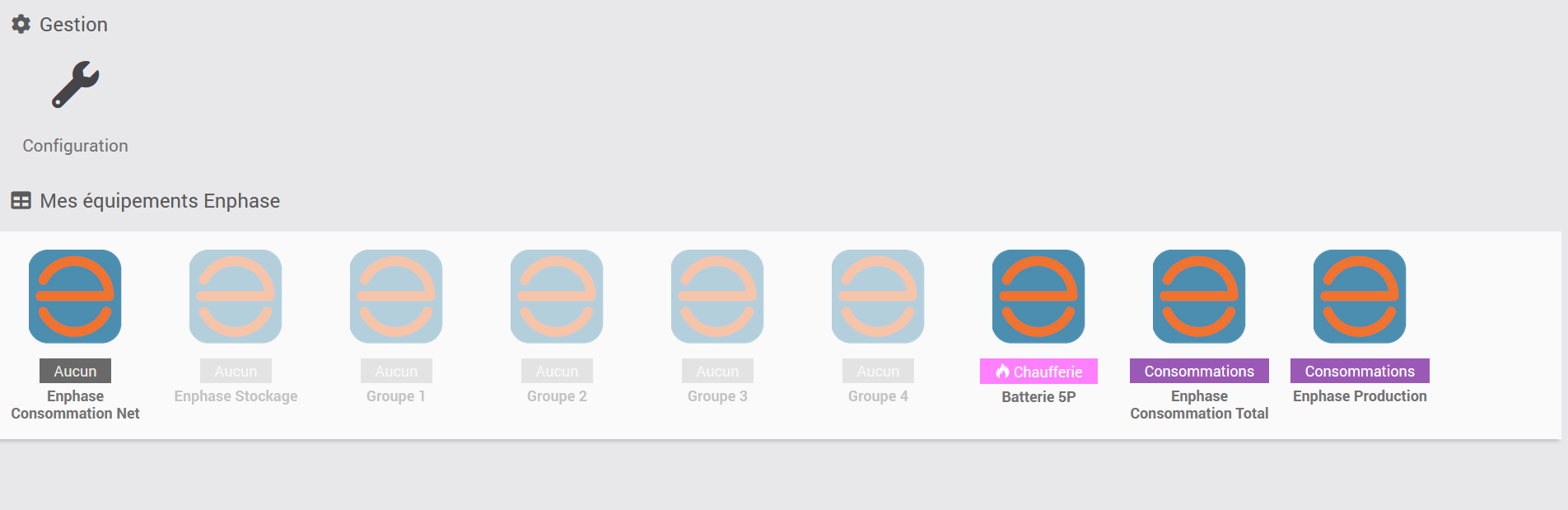
Task: Click Consommations tag above Enphase Consommation Total
Action: point(1199,371)
